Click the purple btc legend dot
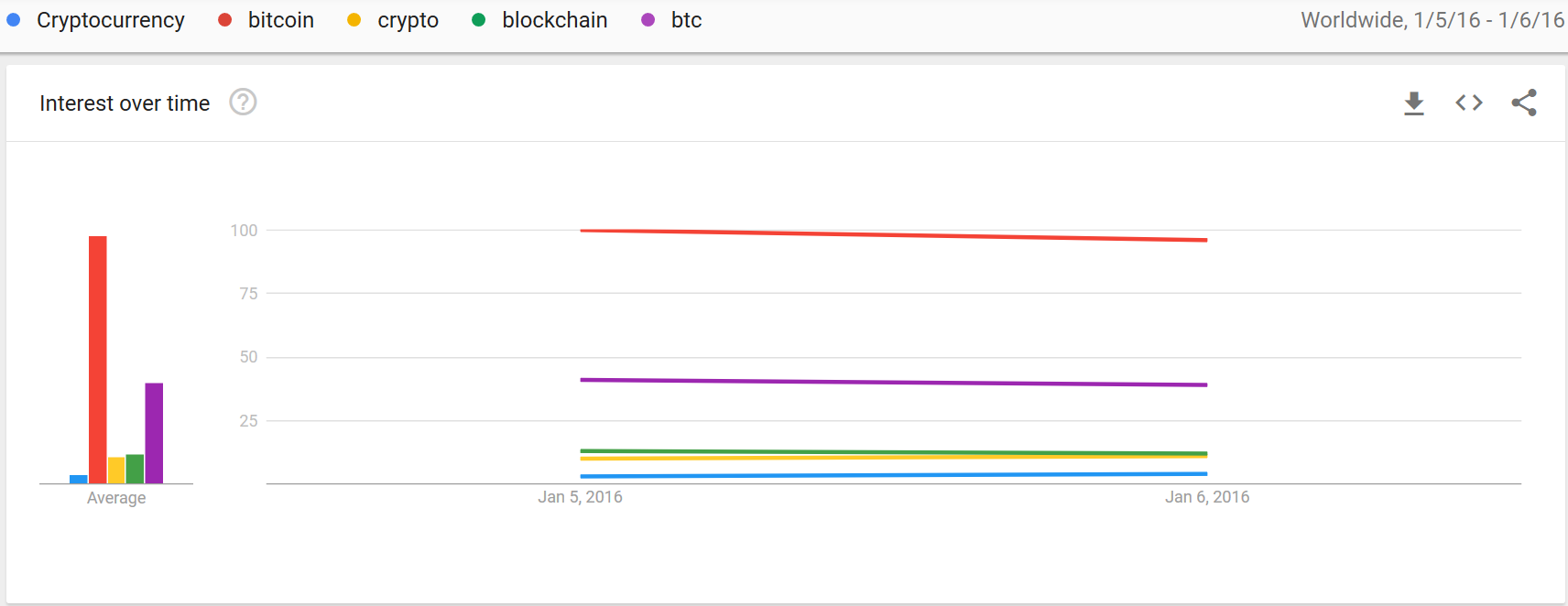 pos(648,20)
